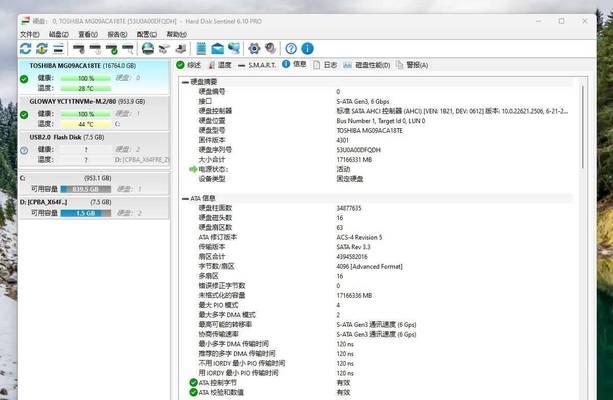Click the grey gear toolbar icon
Screen dimensions: 613x400
(271, 48)
